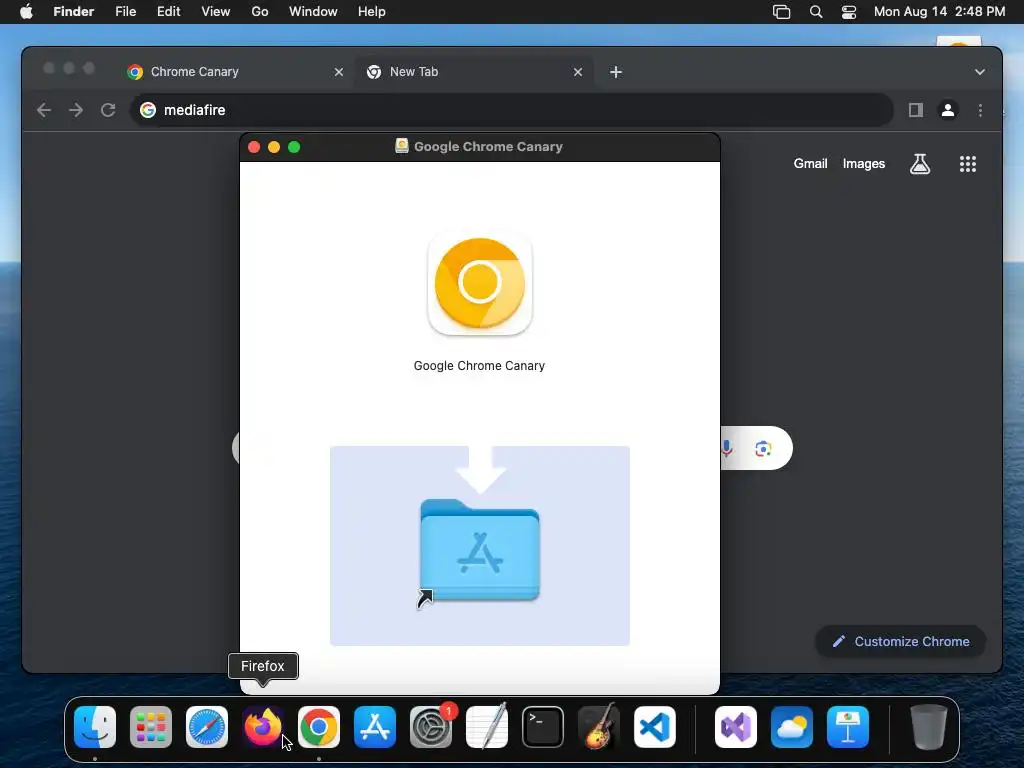Start voice search with microphone
This screenshot has width=1024, height=768.
[x=727, y=448]
